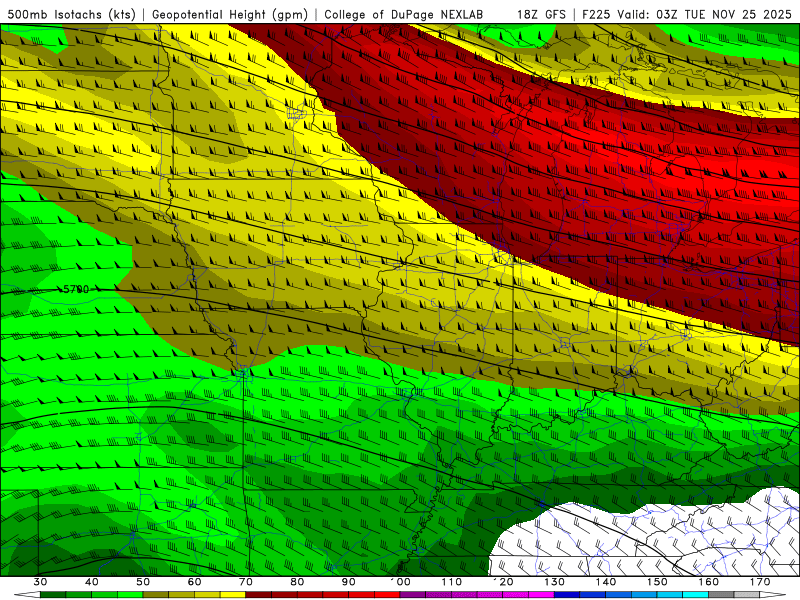Click the gray swatch under 160
This screenshot has width=800, height=600.
coord(721,595)
